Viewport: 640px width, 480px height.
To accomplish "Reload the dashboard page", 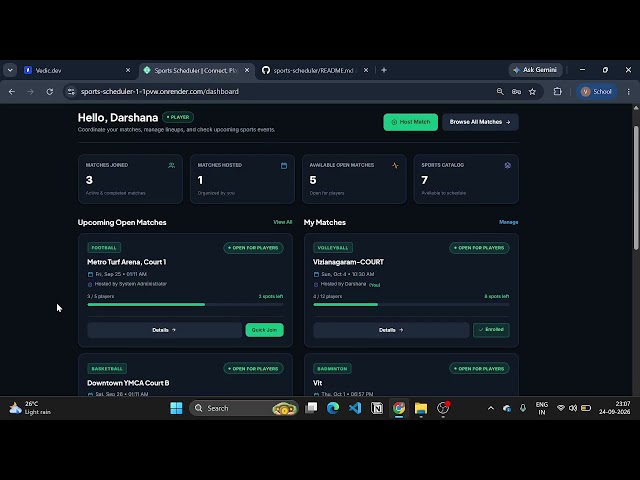I will tap(50, 91).
